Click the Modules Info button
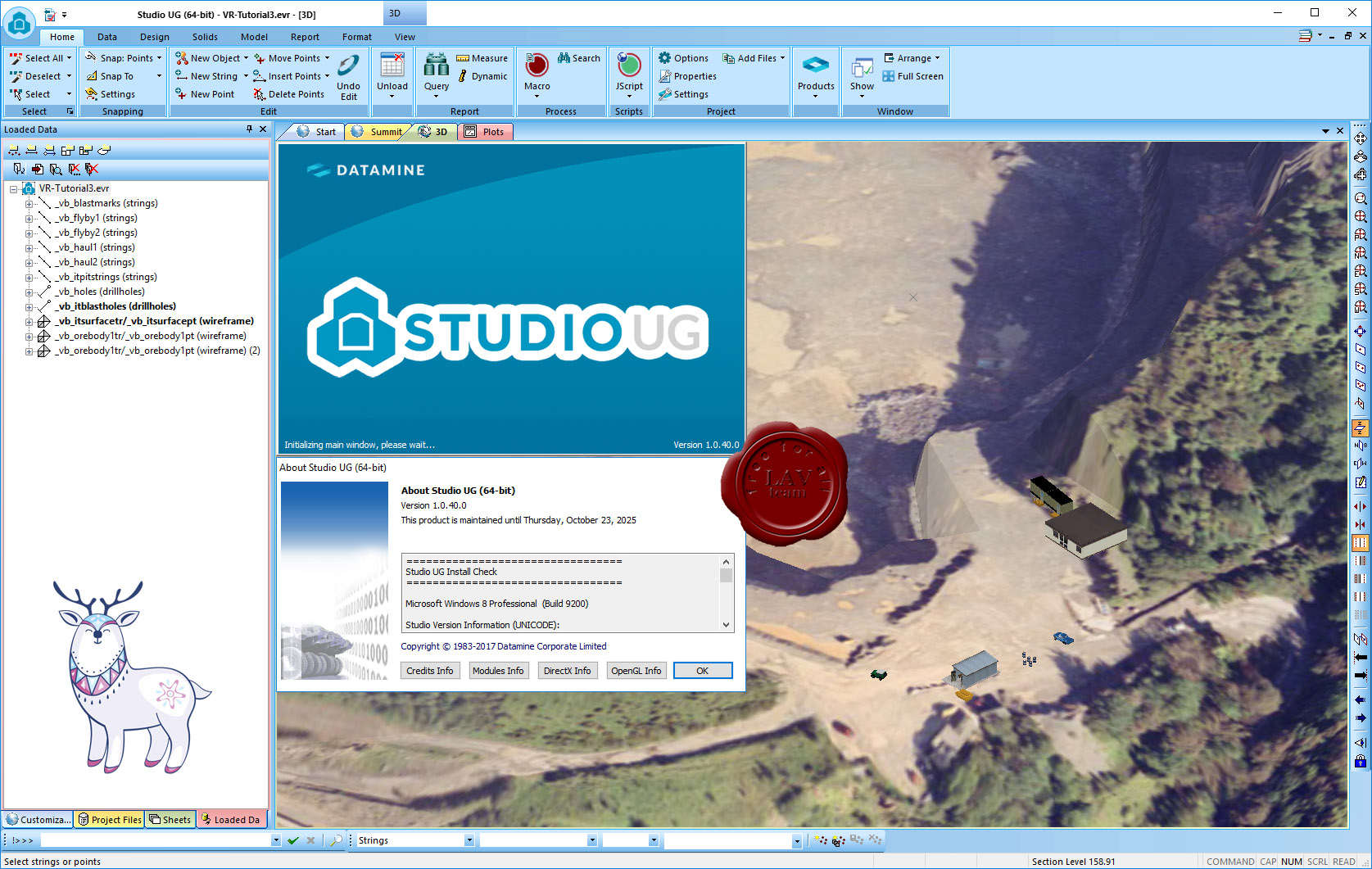Screen dimensions: 1372x869 pyautogui.click(x=498, y=671)
